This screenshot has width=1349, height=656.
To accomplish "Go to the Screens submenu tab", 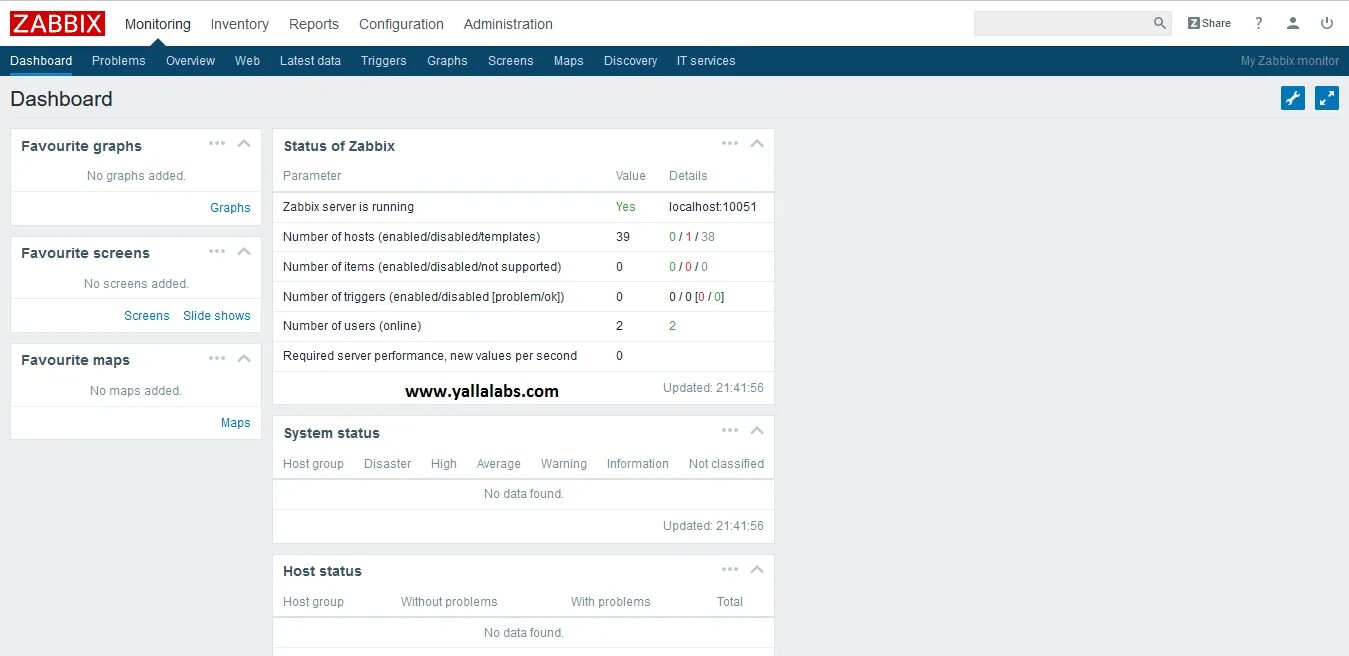I will (511, 61).
